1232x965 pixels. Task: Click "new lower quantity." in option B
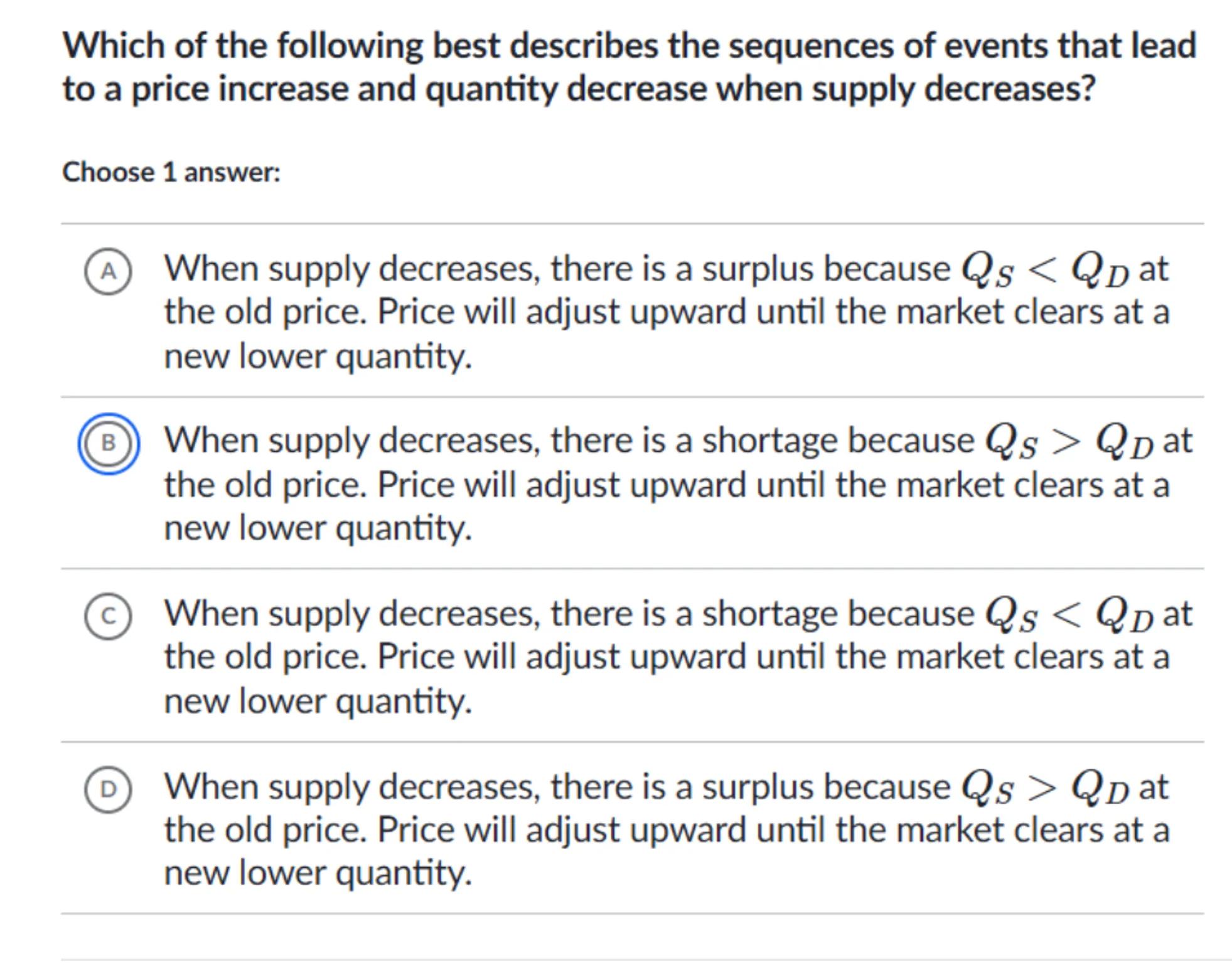(x=318, y=529)
